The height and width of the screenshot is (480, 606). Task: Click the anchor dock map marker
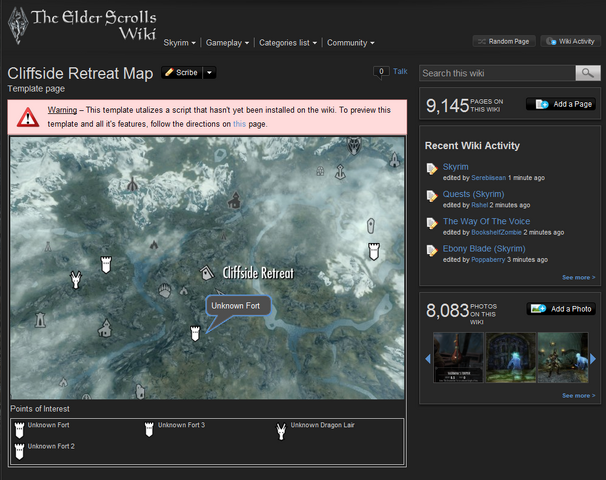tap(340, 172)
